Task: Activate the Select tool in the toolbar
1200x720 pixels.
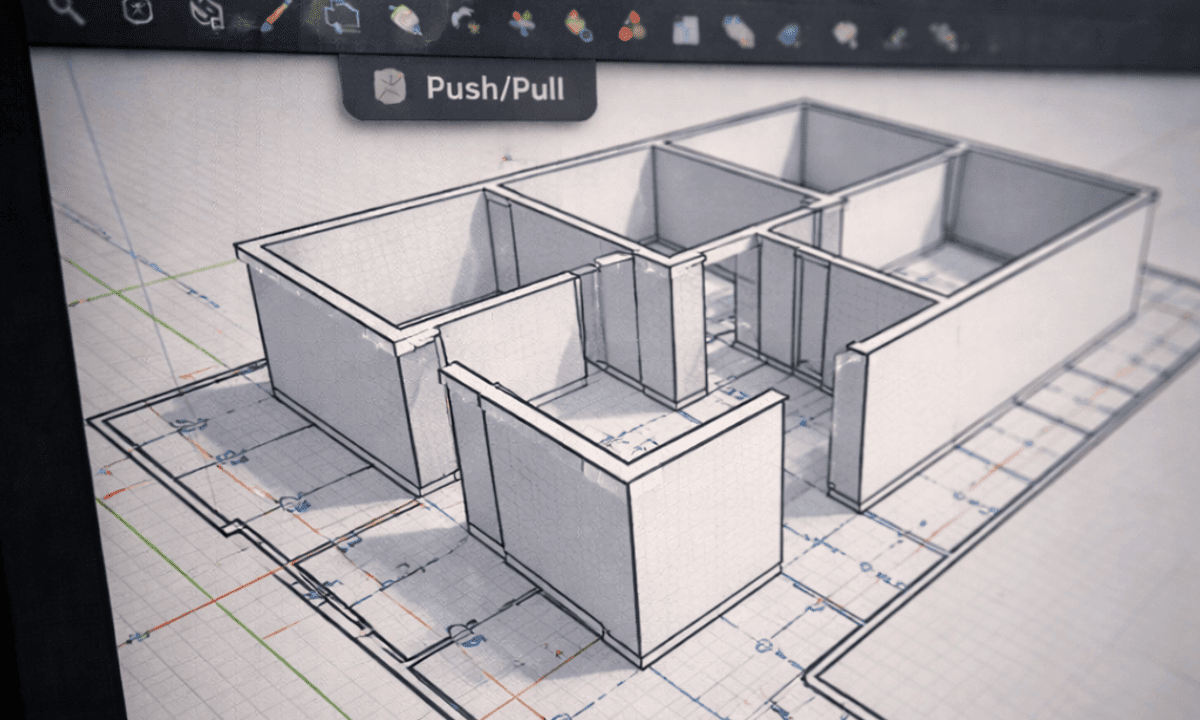Action: (x=135, y=12)
